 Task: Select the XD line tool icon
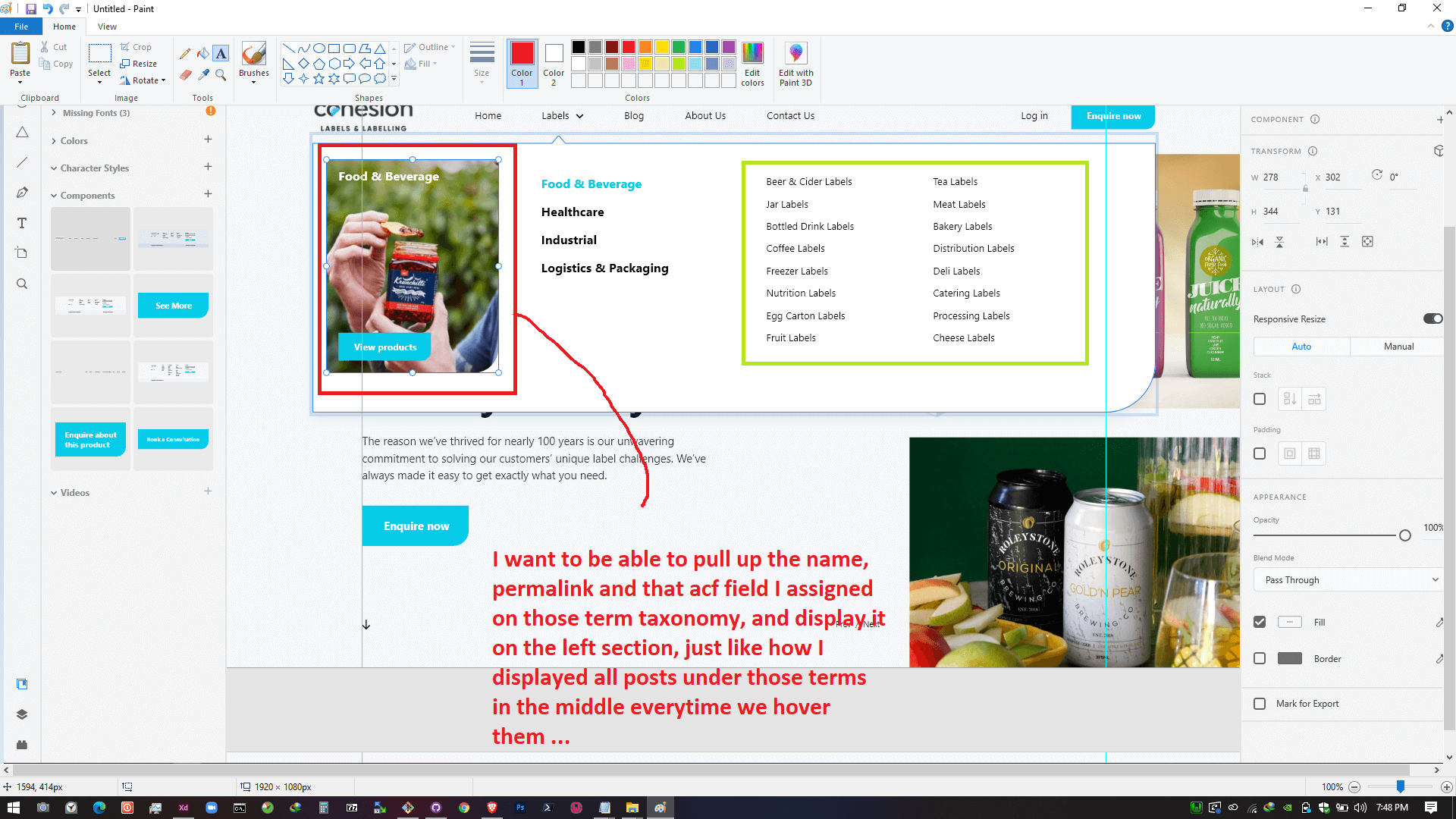22,162
